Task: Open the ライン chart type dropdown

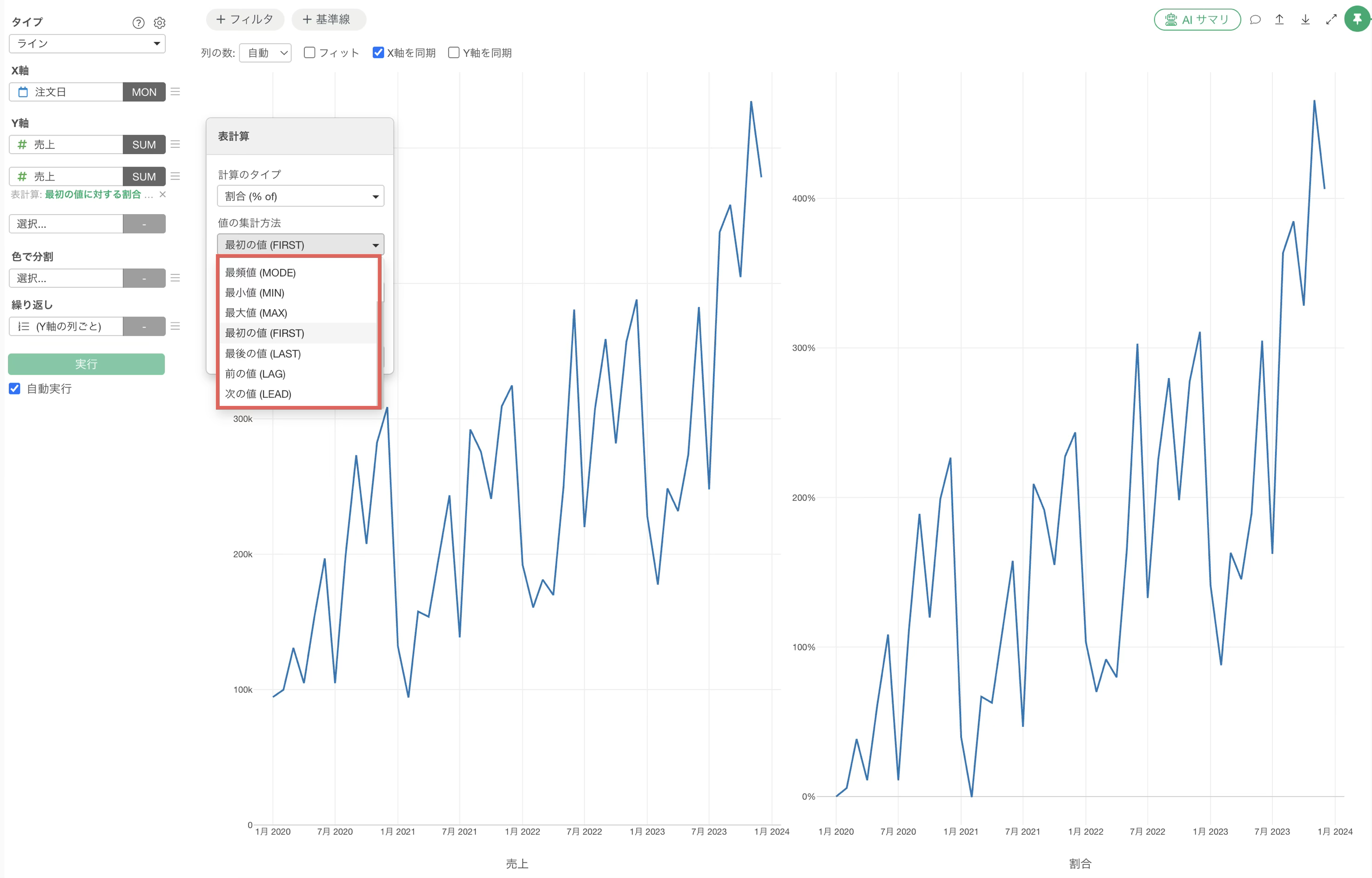Action: coord(87,44)
